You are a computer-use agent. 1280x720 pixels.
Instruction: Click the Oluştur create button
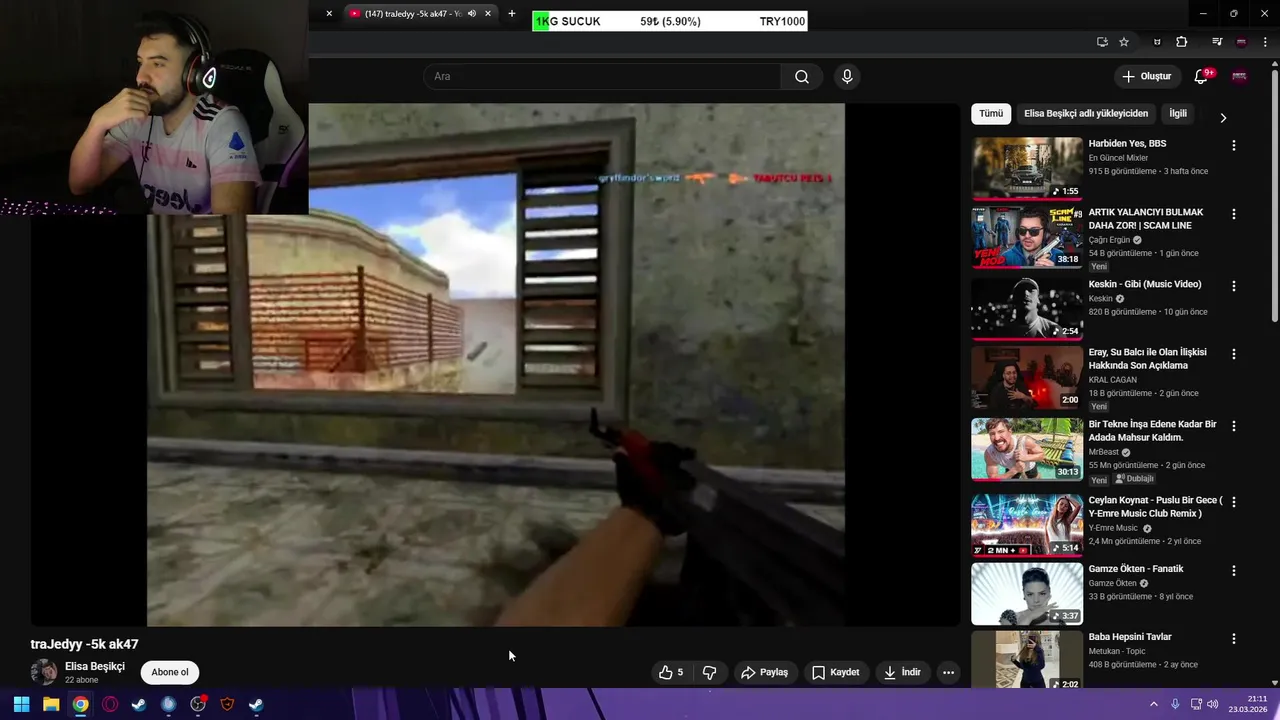[1146, 77]
